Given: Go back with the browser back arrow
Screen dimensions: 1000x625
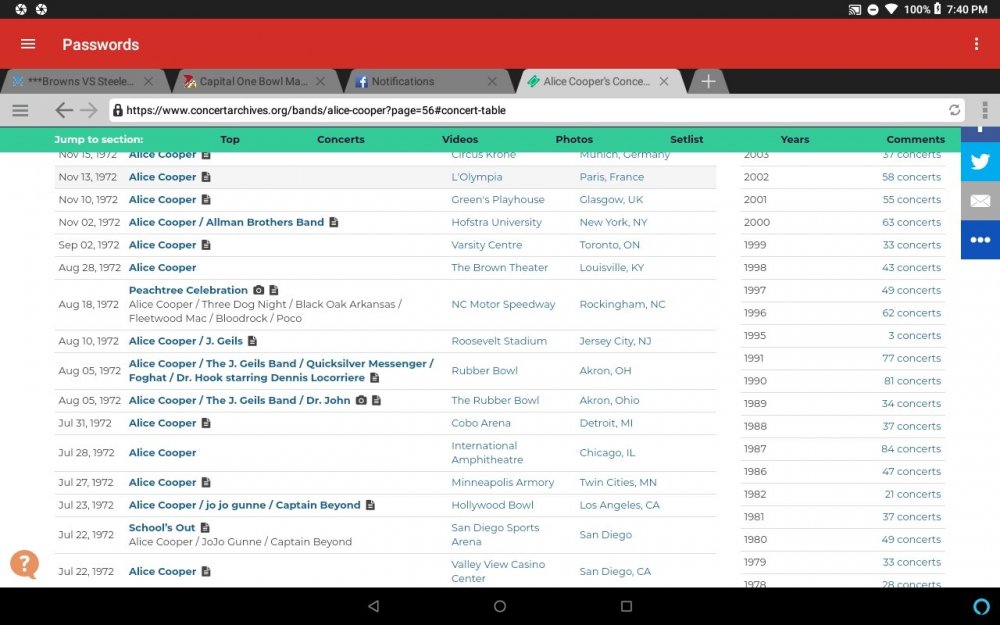Looking at the screenshot, I should [64, 110].
